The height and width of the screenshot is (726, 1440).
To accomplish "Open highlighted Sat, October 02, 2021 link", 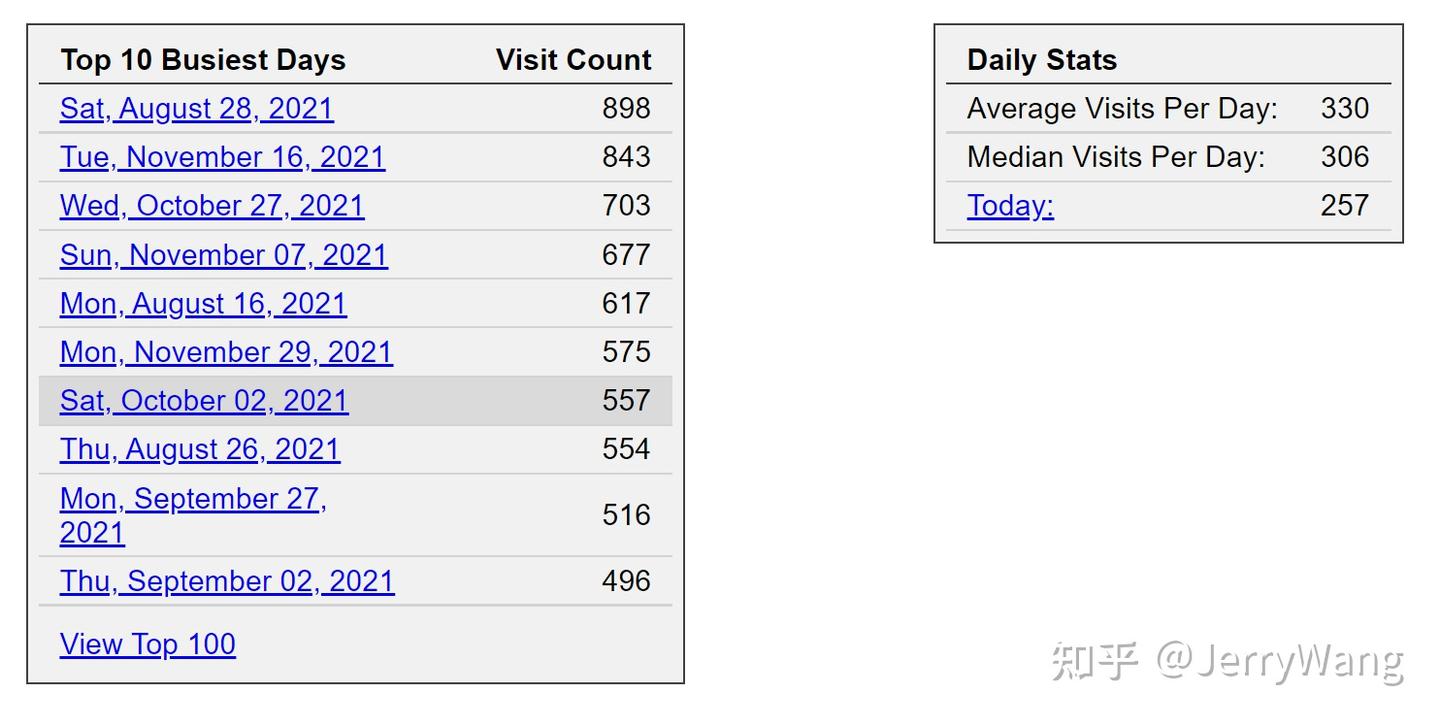I will coord(204,401).
